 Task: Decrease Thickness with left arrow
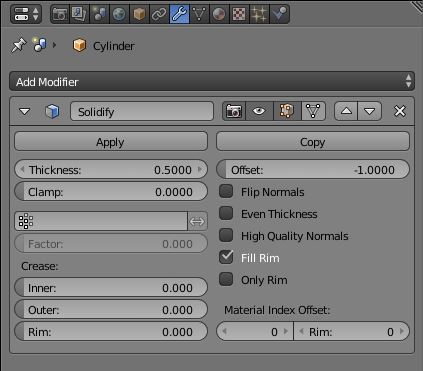pyautogui.click(x=22, y=169)
